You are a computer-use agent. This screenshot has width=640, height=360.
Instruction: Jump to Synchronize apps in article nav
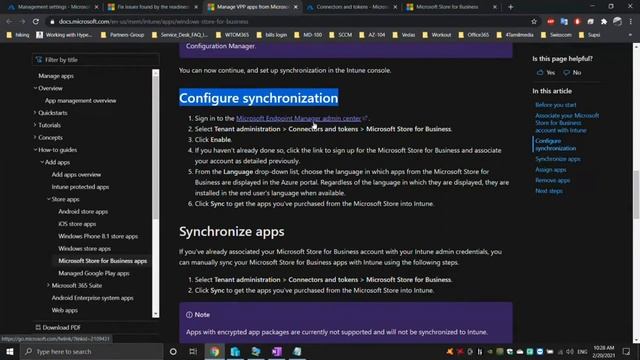(x=558, y=159)
